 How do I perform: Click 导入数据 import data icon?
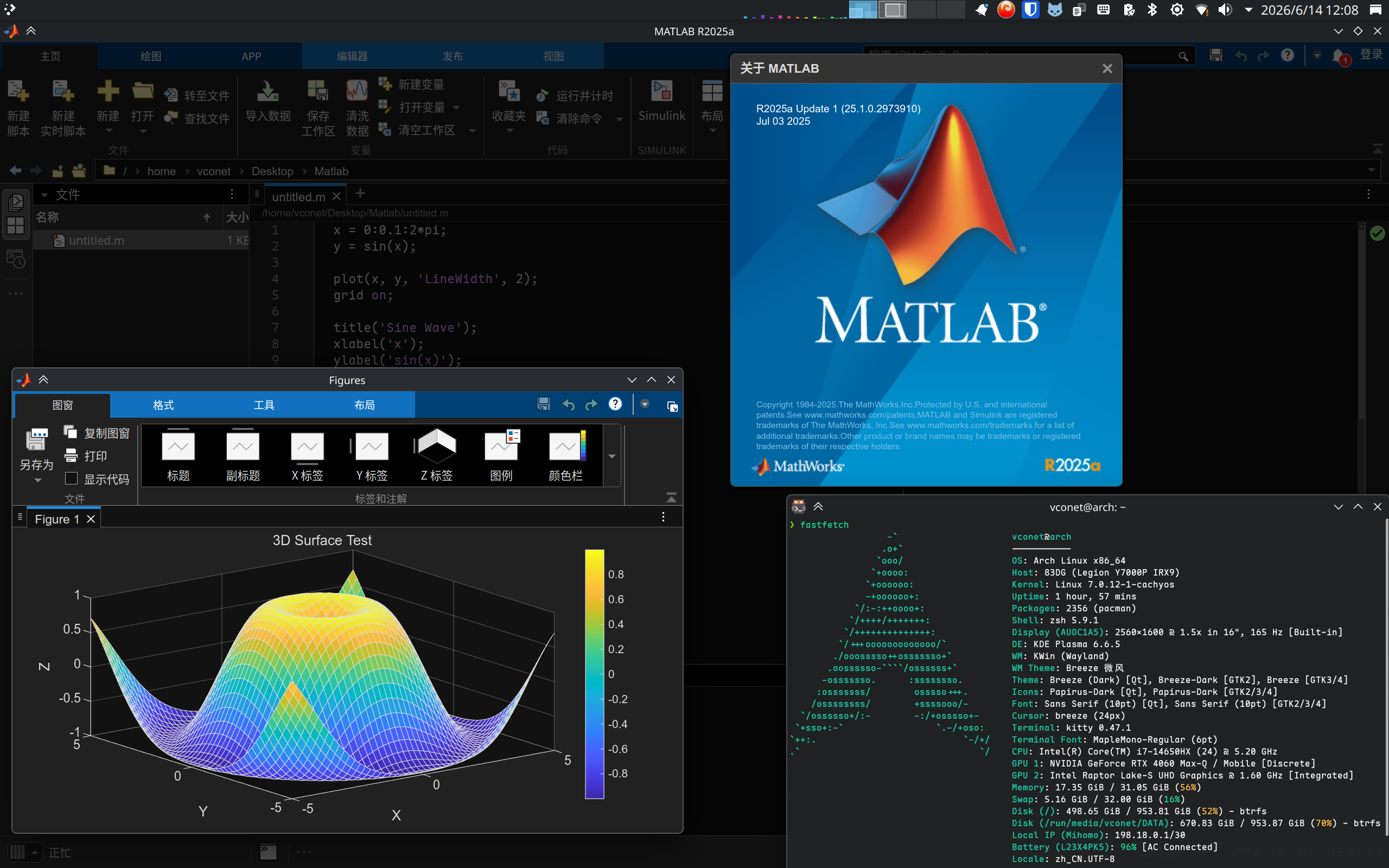[x=267, y=91]
